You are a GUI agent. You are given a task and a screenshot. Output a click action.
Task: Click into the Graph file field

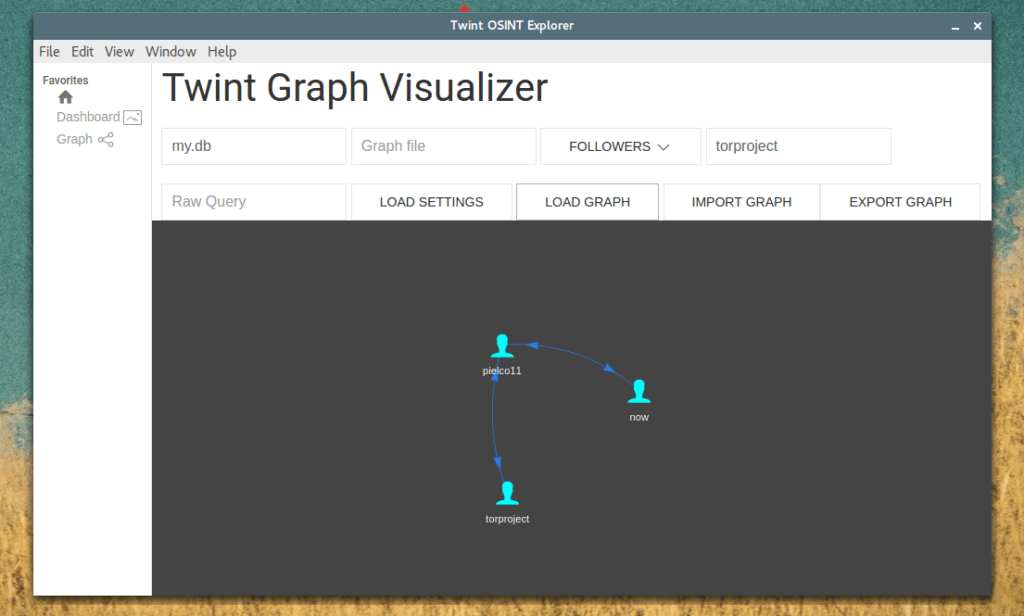[443, 146]
